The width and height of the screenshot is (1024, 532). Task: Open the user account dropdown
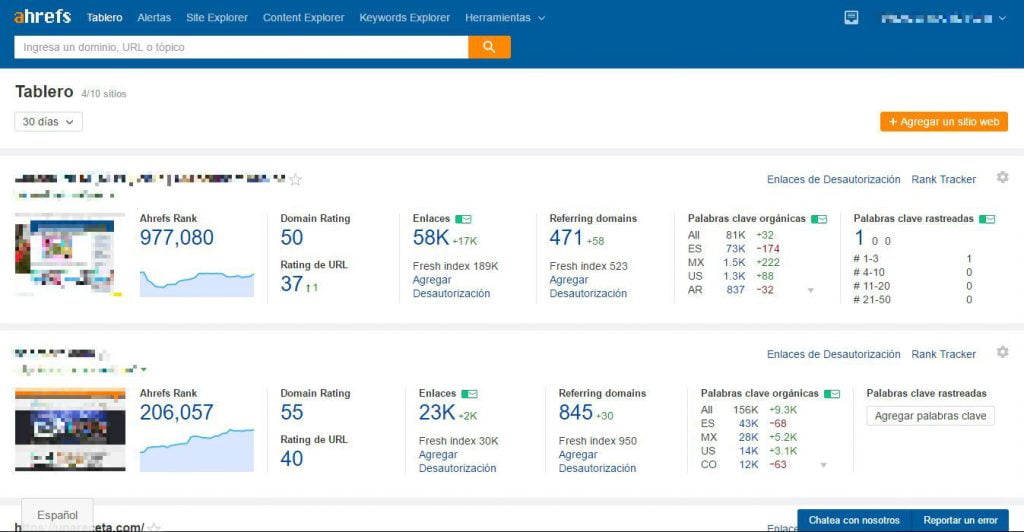coord(943,18)
